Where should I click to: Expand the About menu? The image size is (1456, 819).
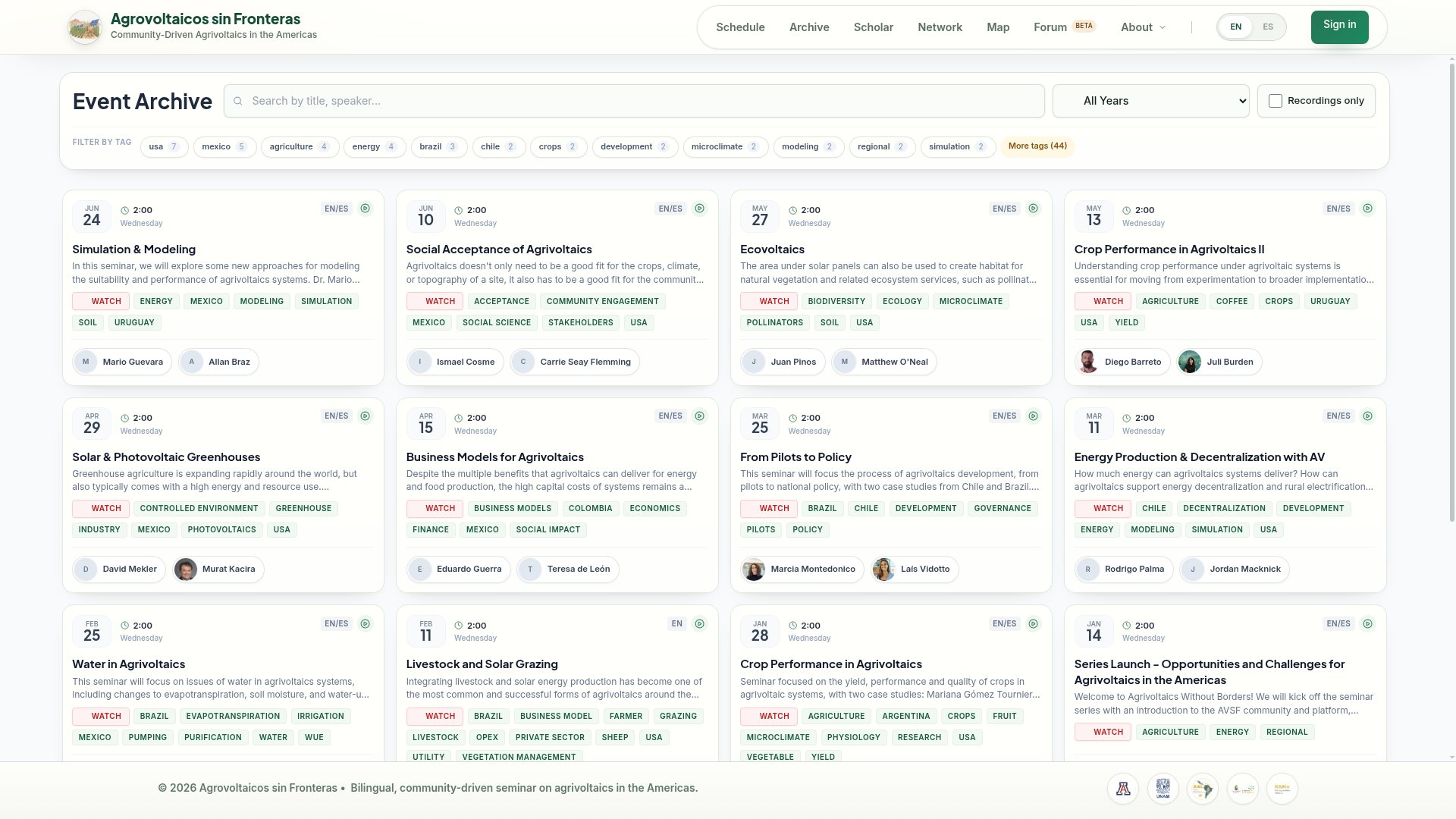coord(1144,27)
